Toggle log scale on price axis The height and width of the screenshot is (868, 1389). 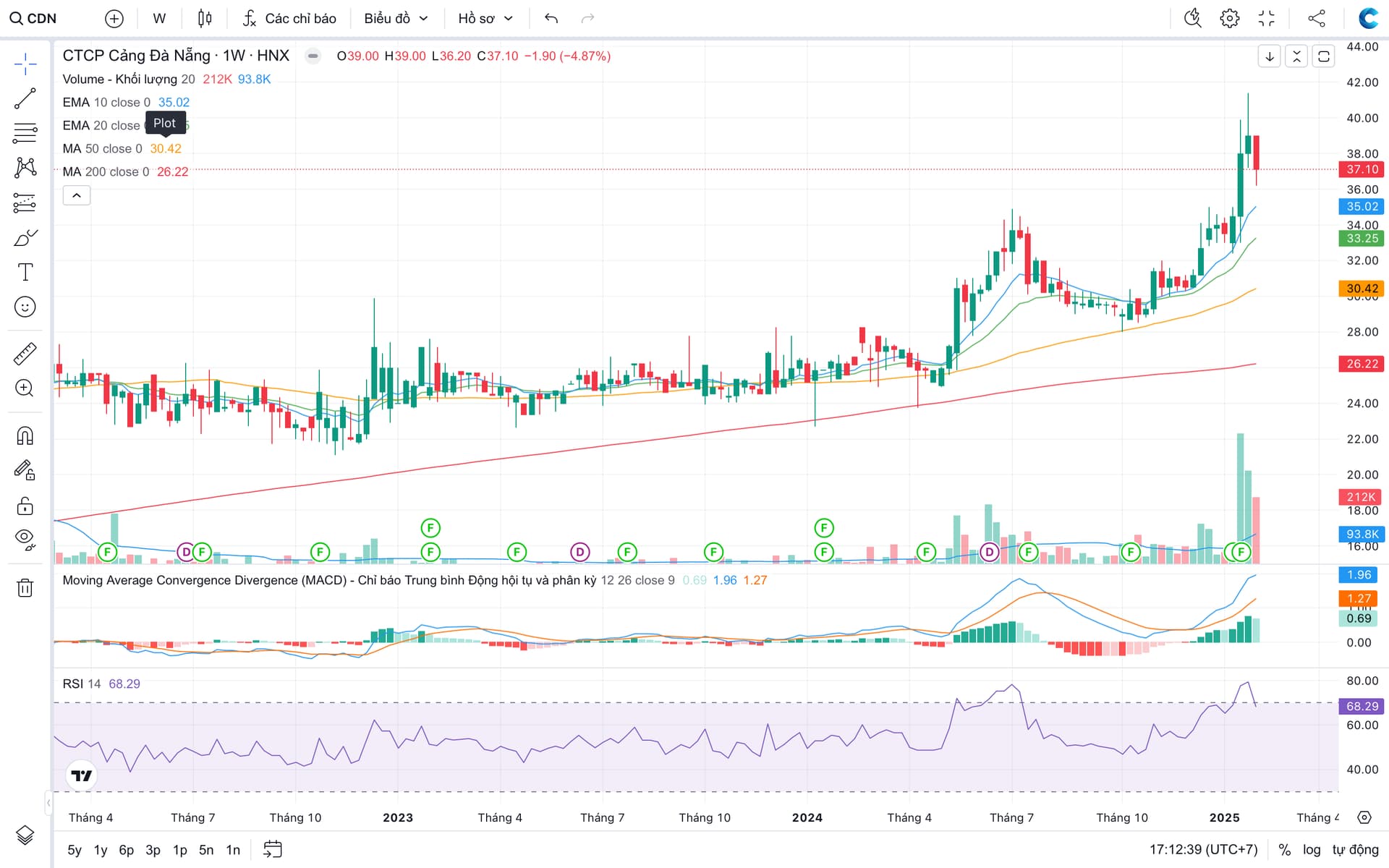[1312, 849]
